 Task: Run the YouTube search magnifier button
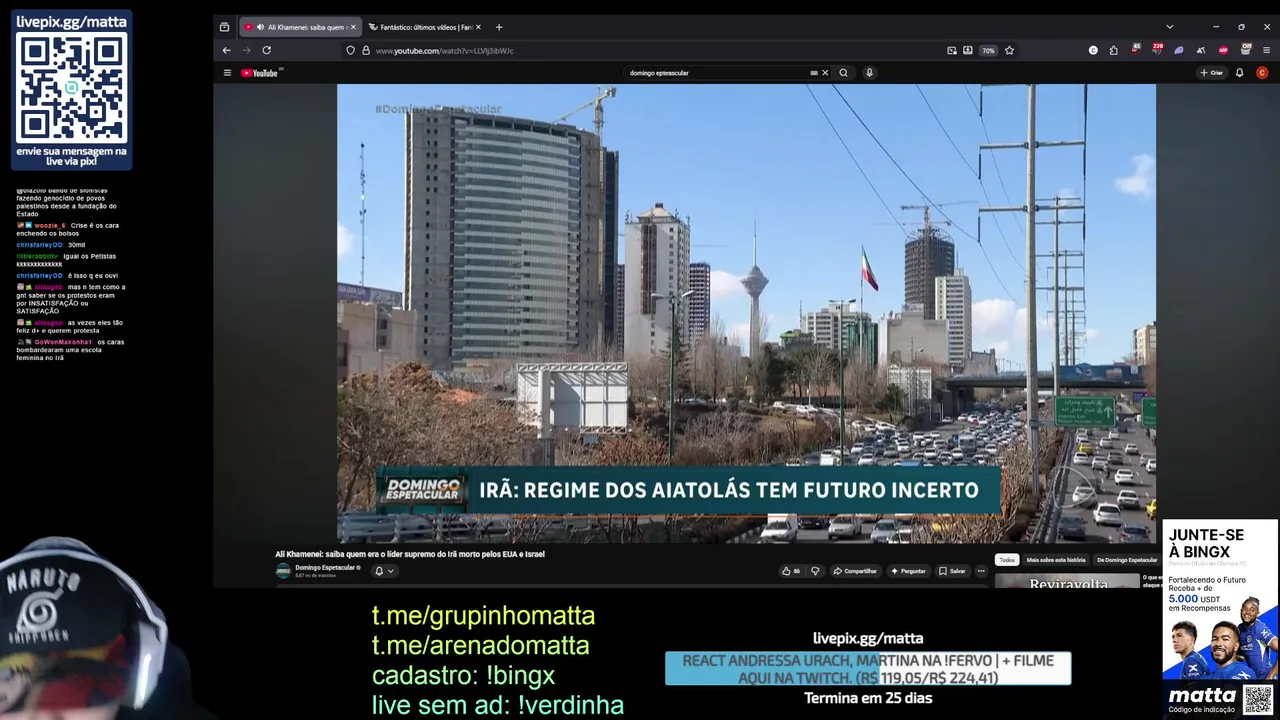[x=844, y=73]
